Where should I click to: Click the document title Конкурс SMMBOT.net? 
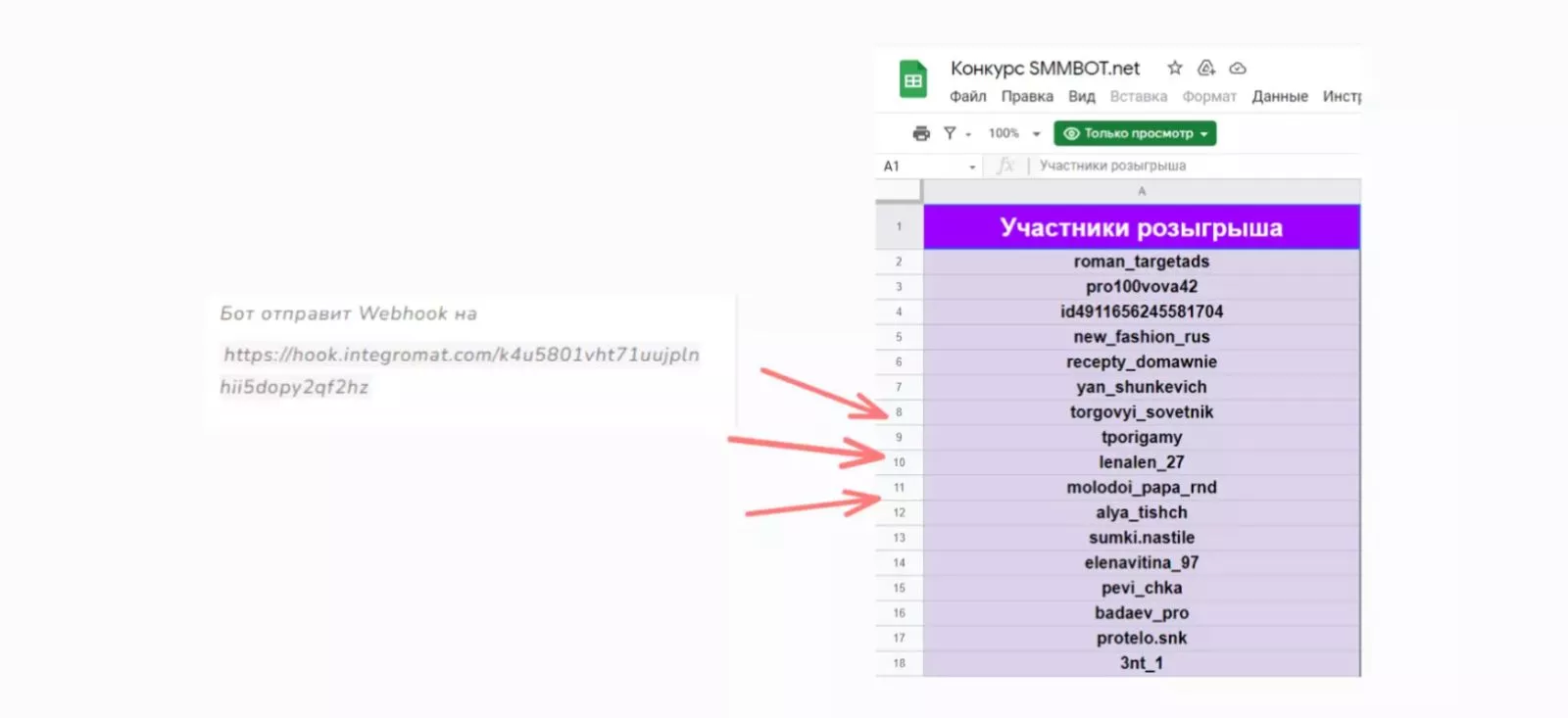pos(1045,68)
